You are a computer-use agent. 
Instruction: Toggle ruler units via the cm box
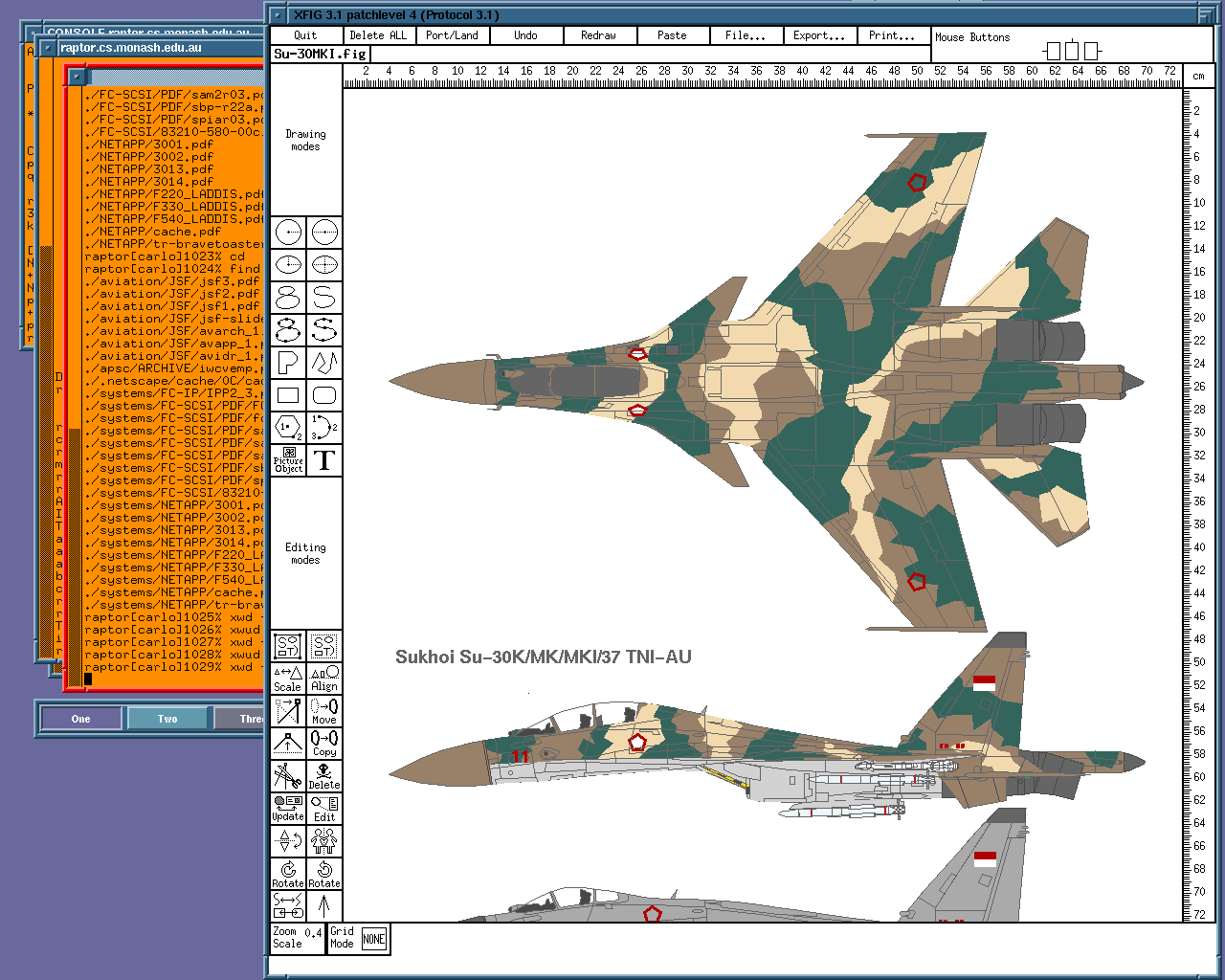[x=1197, y=76]
